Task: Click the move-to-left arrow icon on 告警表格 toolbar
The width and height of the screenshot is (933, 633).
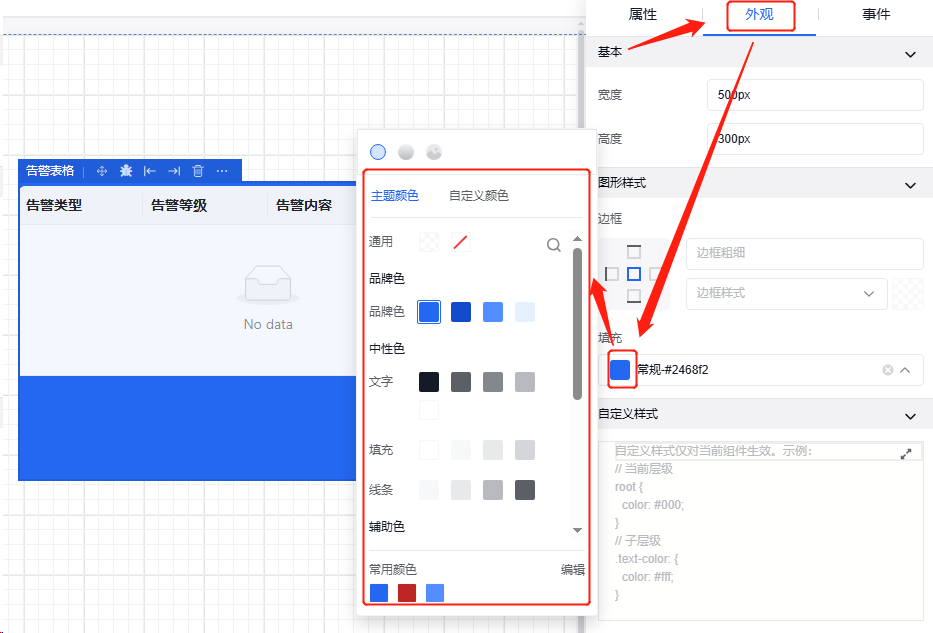Action: click(150, 171)
